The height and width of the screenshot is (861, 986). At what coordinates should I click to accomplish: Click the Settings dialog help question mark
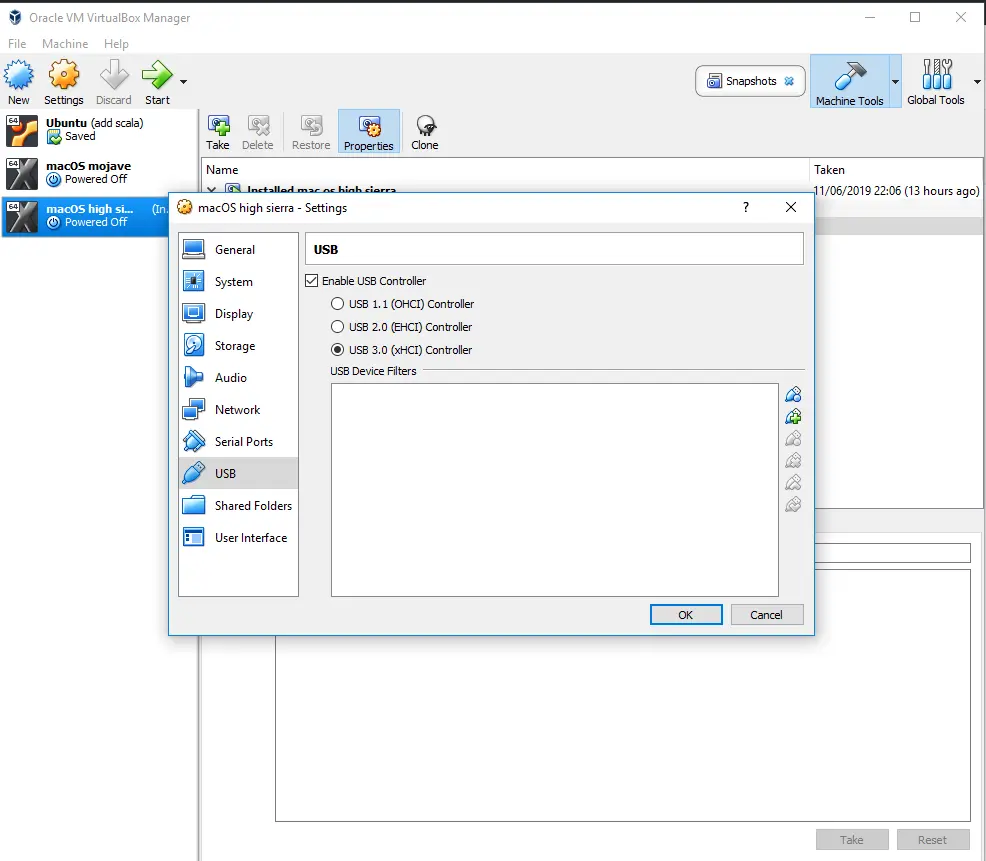point(746,208)
